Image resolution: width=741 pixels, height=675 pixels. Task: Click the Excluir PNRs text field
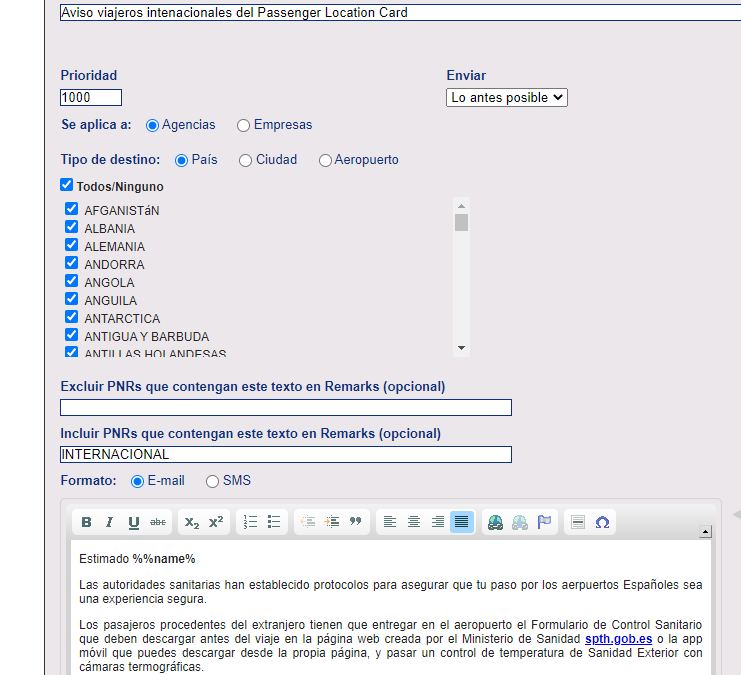tap(286, 408)
